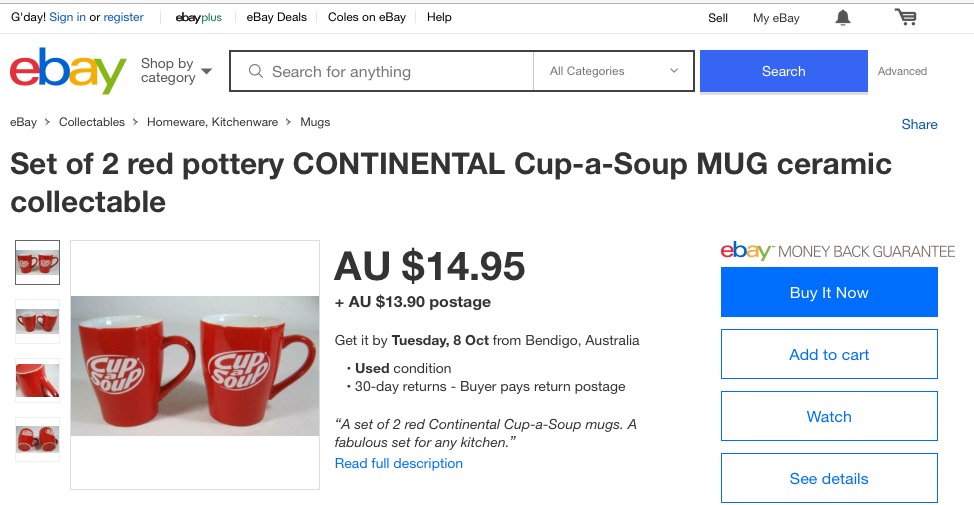Open Read full description link
974x505 pixels.
click(x=399, y=463)
